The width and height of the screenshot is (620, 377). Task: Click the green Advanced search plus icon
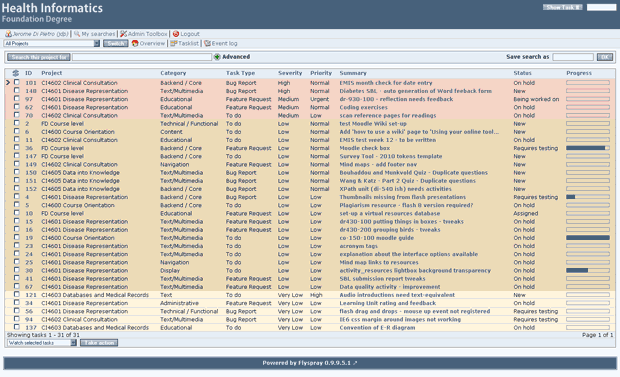(217, 57)
